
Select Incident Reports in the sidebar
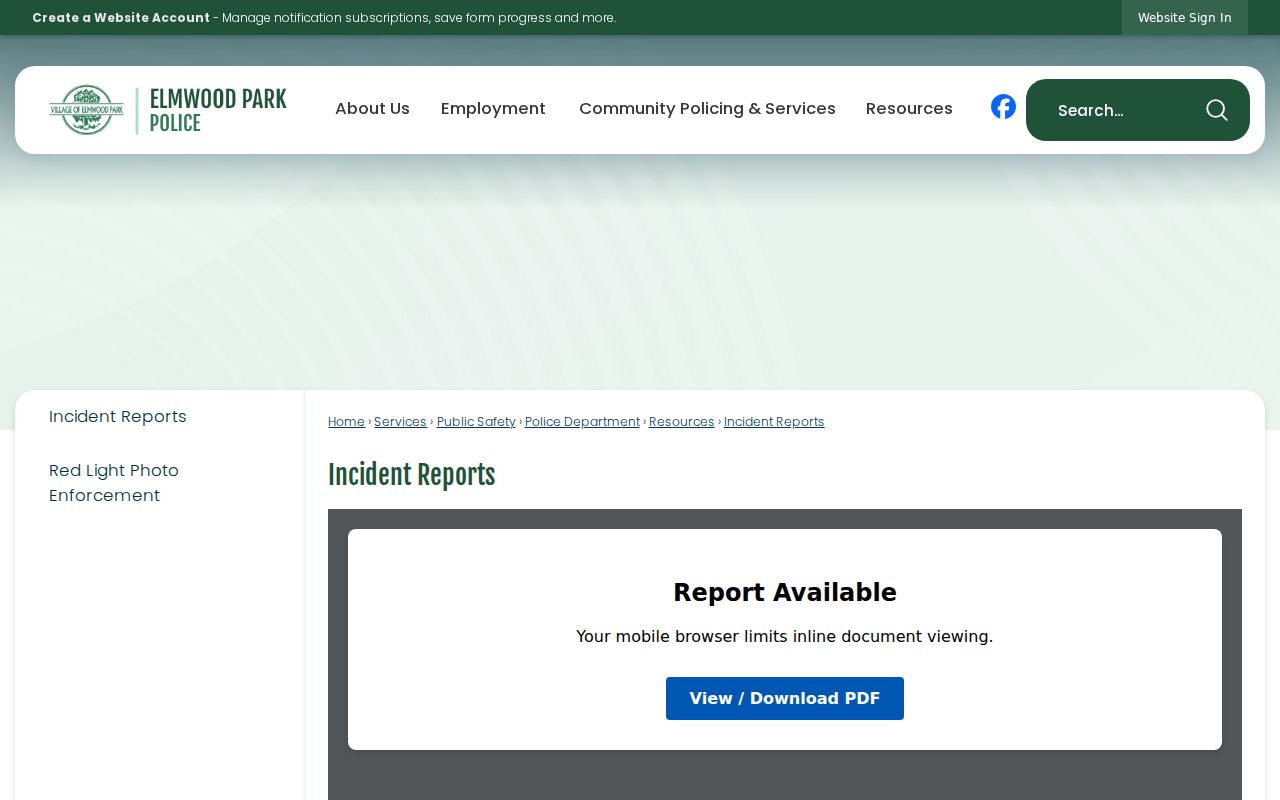[118, 417]
